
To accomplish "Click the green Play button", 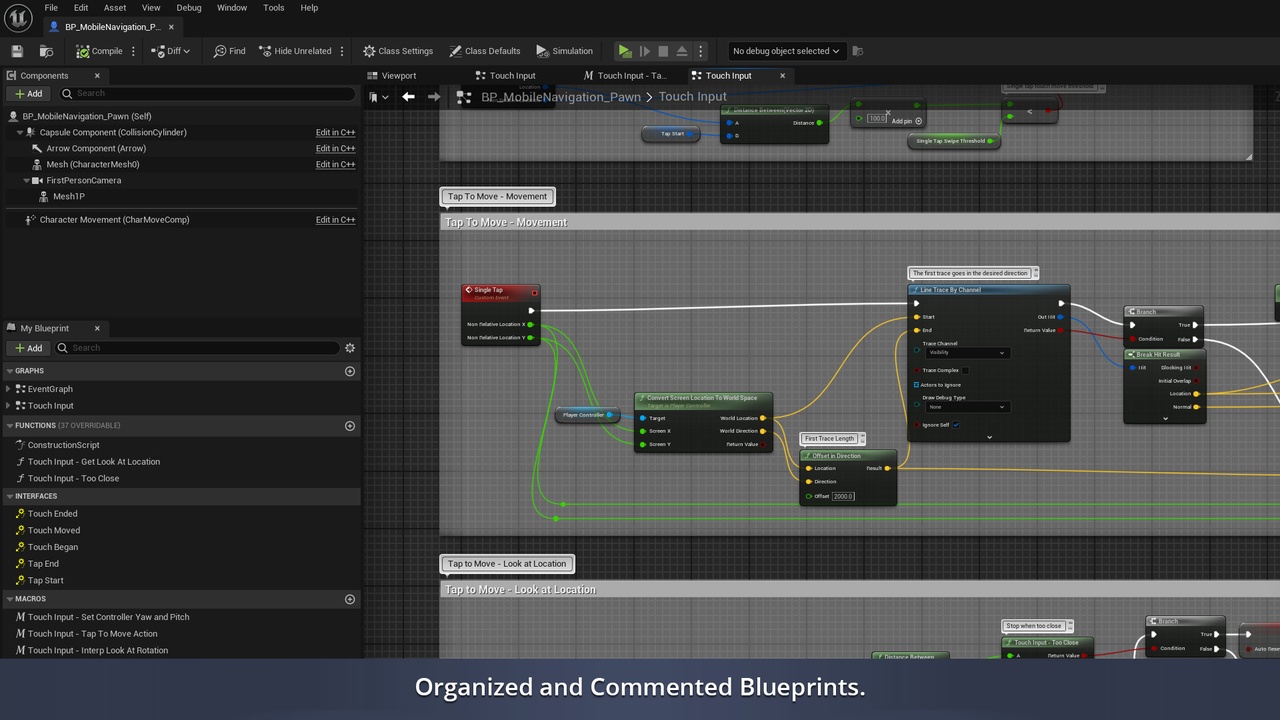I will pos(625,51).
